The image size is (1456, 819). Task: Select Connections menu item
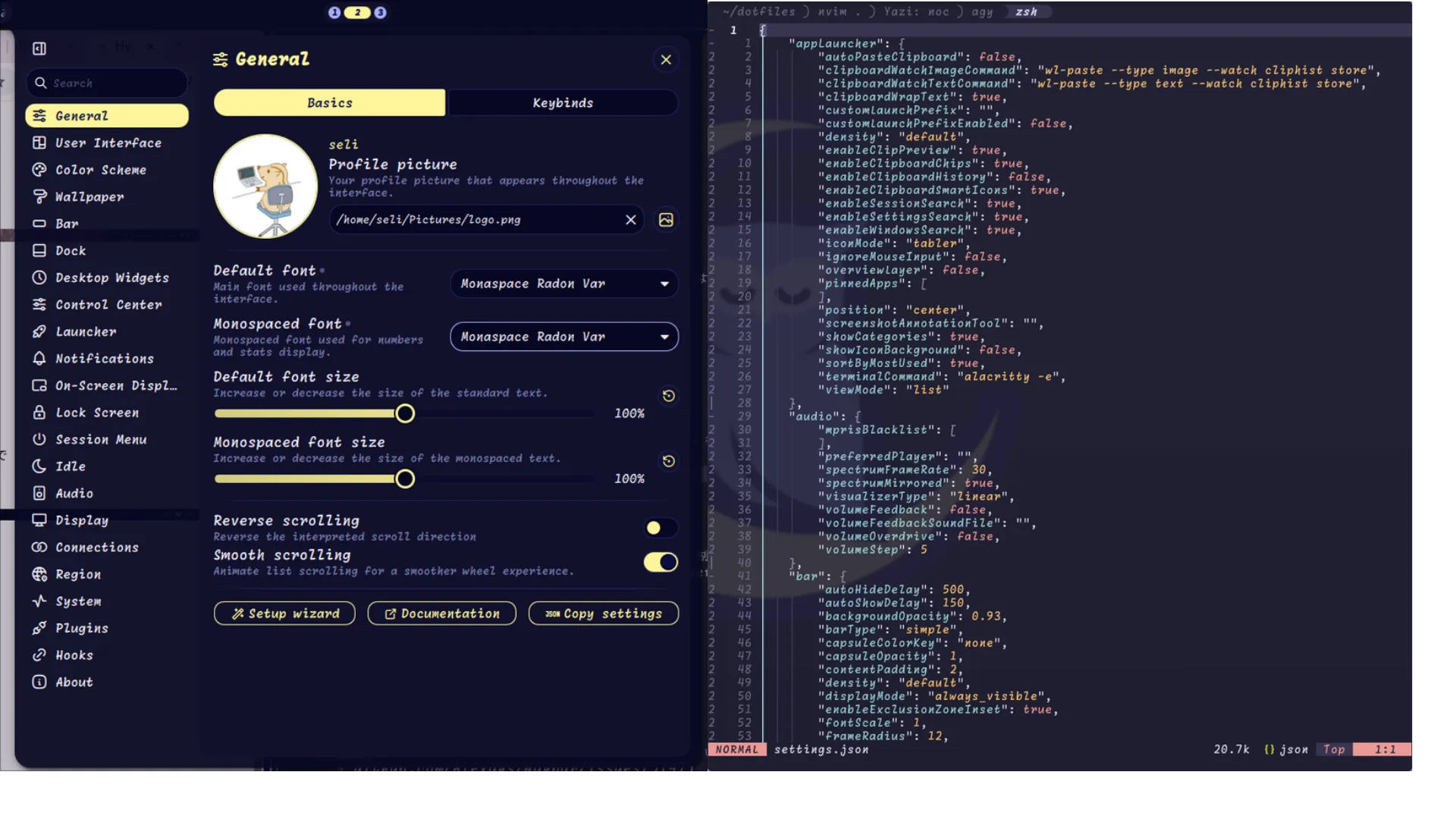pos(107,548)
